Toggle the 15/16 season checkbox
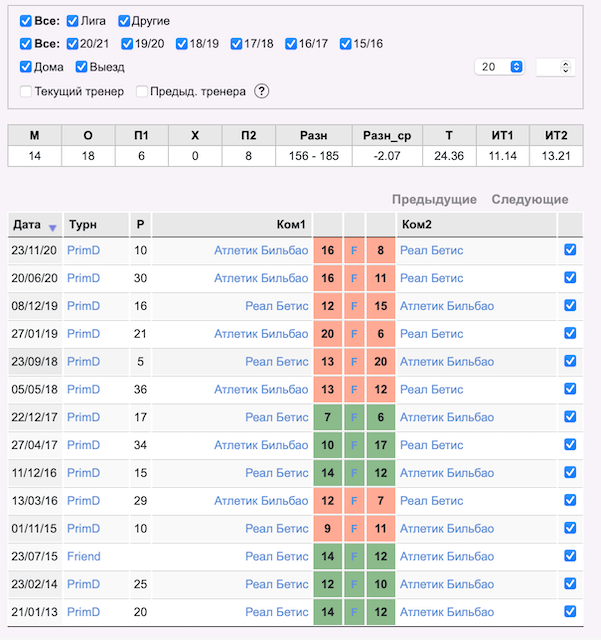Viewport: 601px width, 640px height. click(x=345, y=44)
